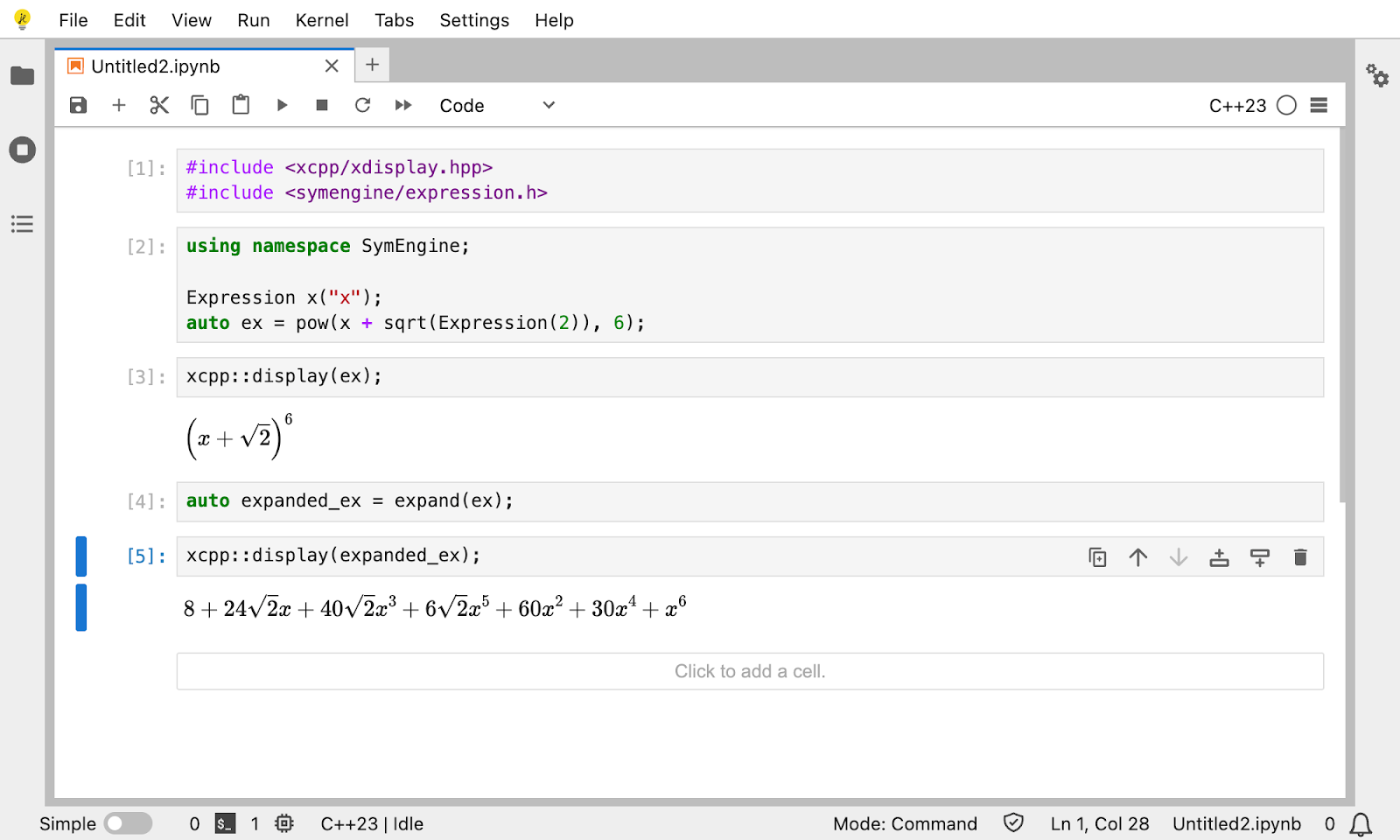
Task: Open the cell type Code dropdown
Action: [497, 105]
